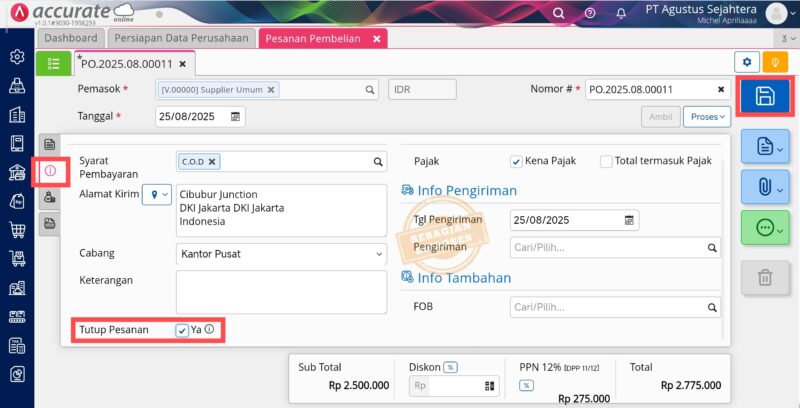
Task: Expand the Alamat Kirim location pin dropdown
Action: tap(157, 194)
